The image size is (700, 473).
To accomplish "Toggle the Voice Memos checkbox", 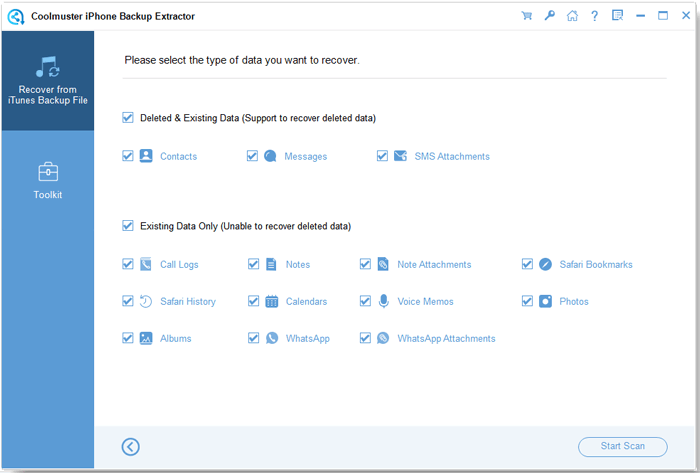I will (x=365, y=301).
